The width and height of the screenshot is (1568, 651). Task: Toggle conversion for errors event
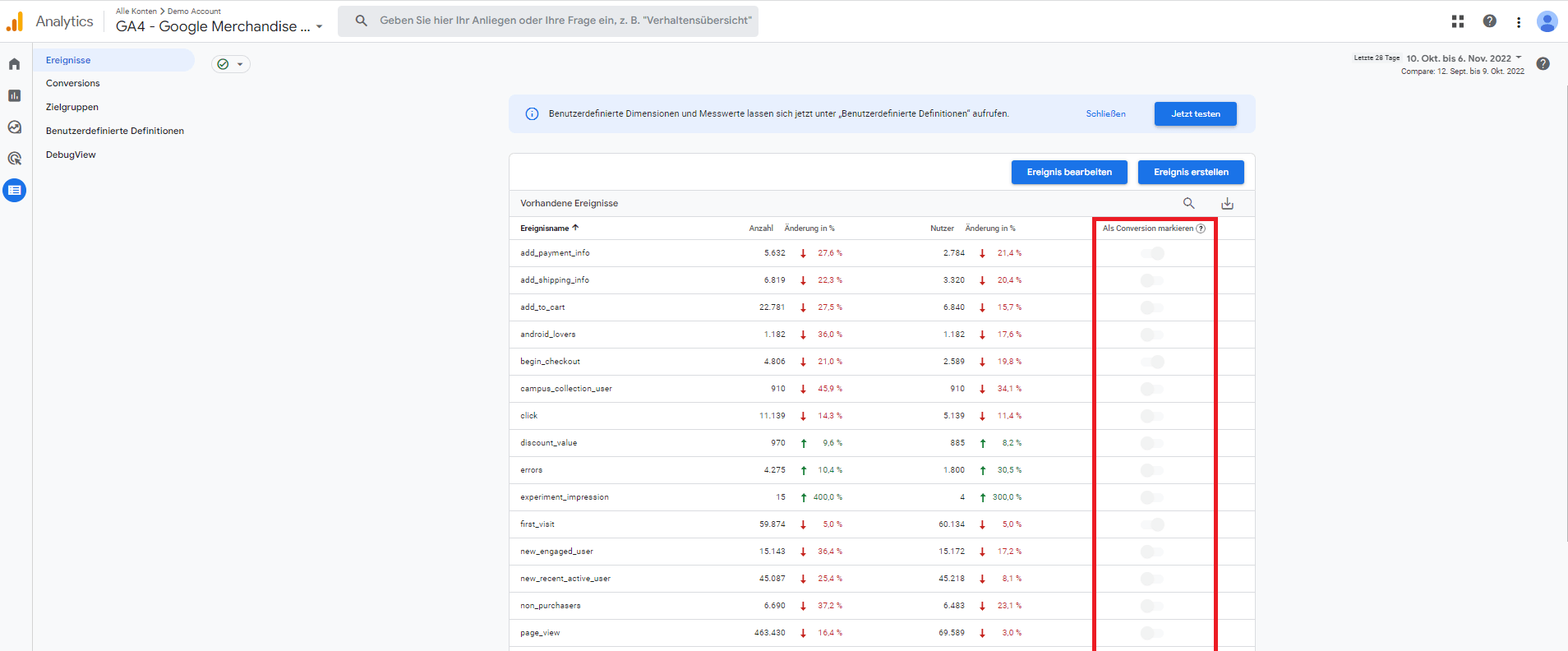[x=1152, y=470]
